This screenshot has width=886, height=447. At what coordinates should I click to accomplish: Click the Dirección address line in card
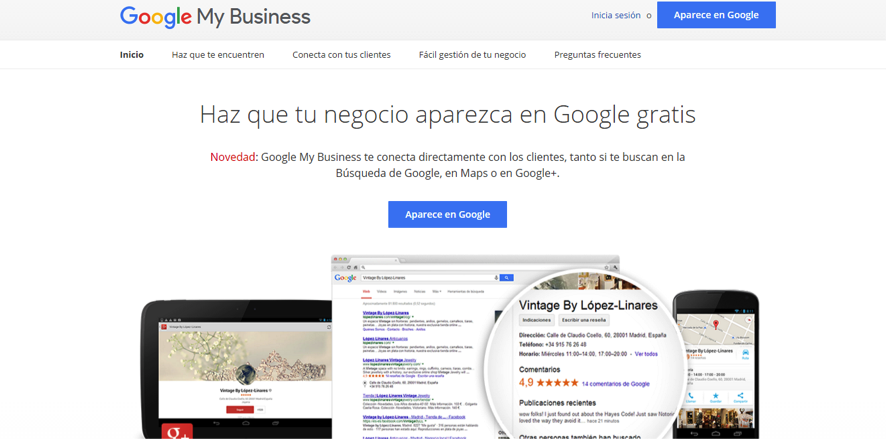[592, 335]
